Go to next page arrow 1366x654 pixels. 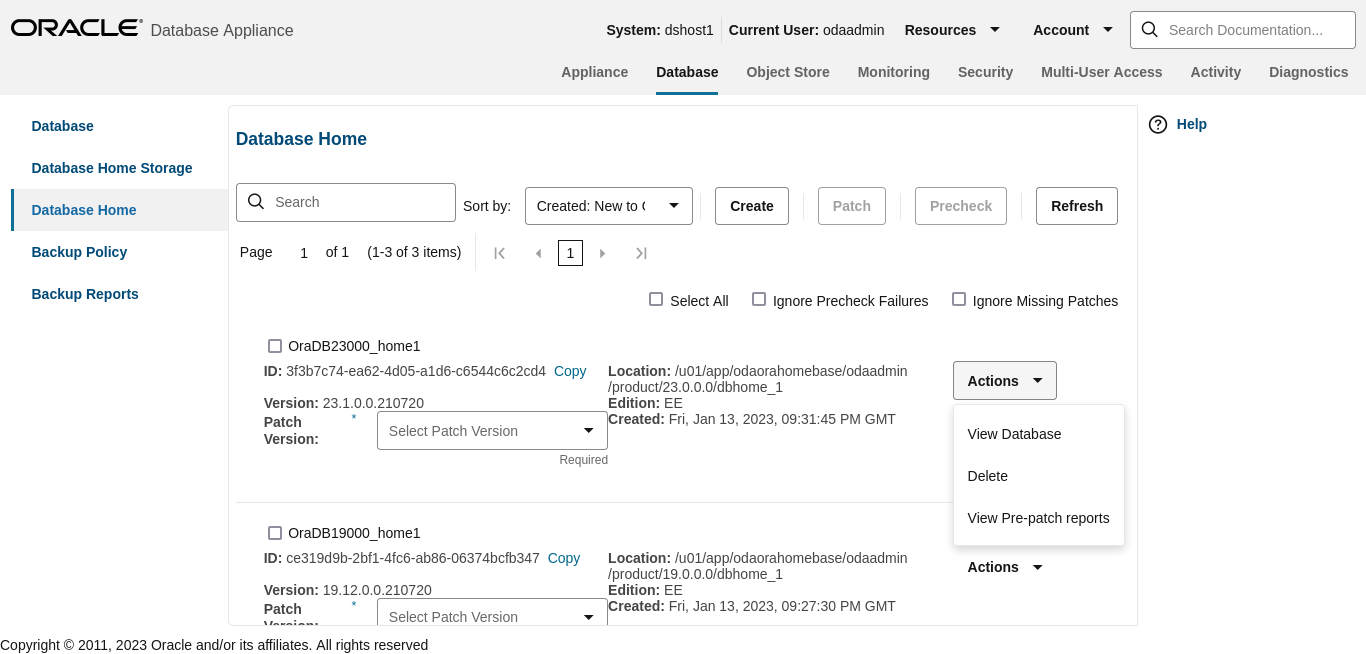tap(602, 253)
